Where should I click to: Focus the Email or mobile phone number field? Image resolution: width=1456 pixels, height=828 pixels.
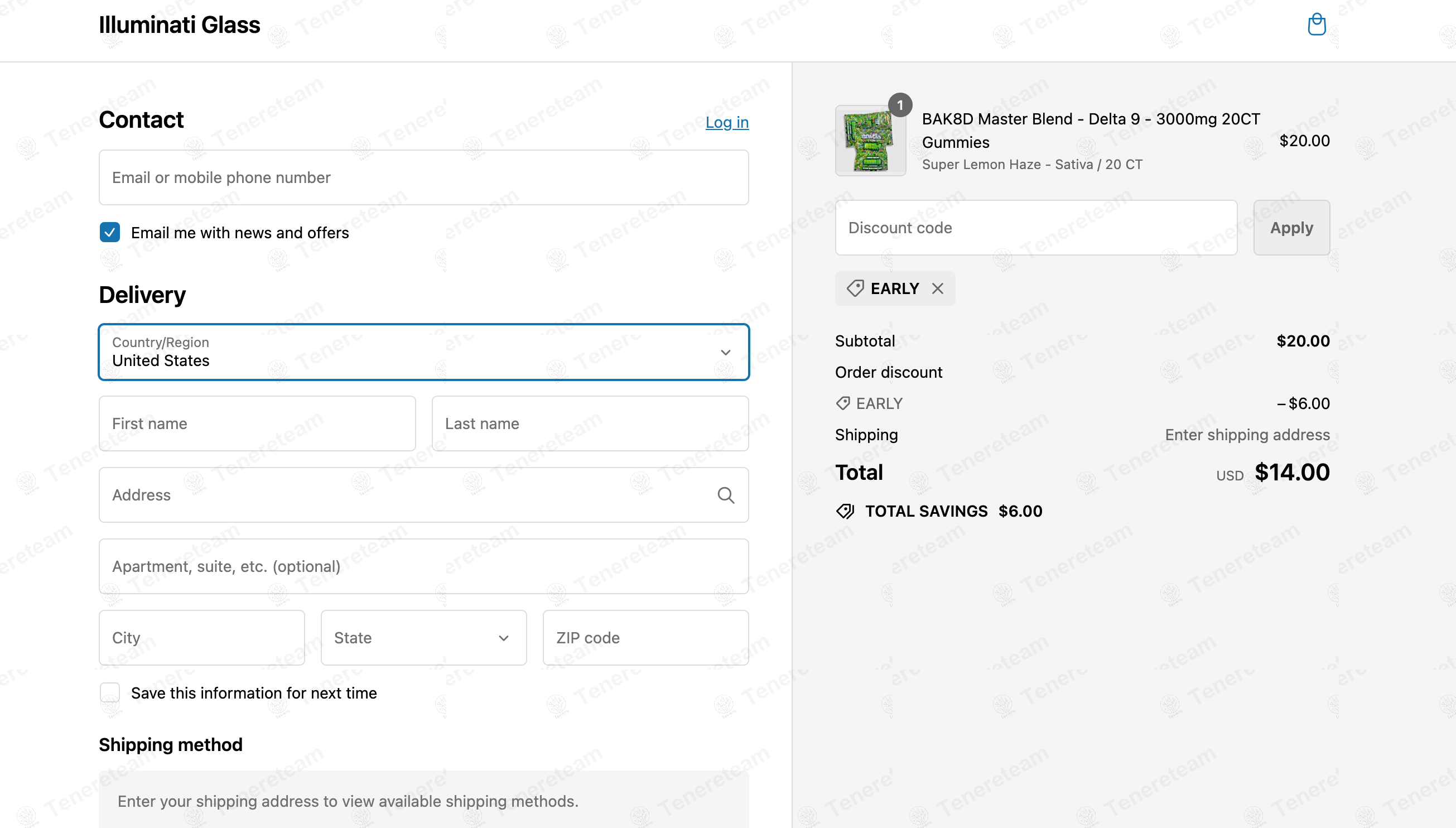(424, 177)
